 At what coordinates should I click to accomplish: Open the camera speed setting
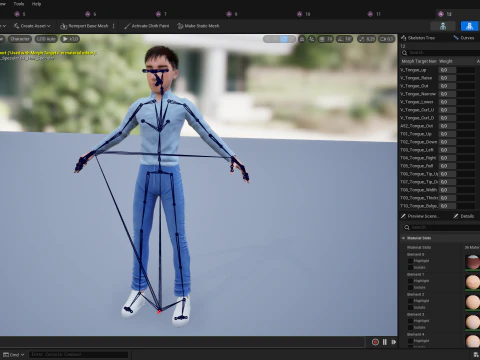point(387,39)
